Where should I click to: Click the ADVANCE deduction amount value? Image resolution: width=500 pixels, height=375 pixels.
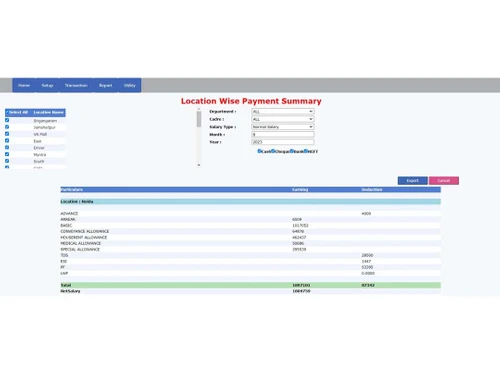(366, 213)
